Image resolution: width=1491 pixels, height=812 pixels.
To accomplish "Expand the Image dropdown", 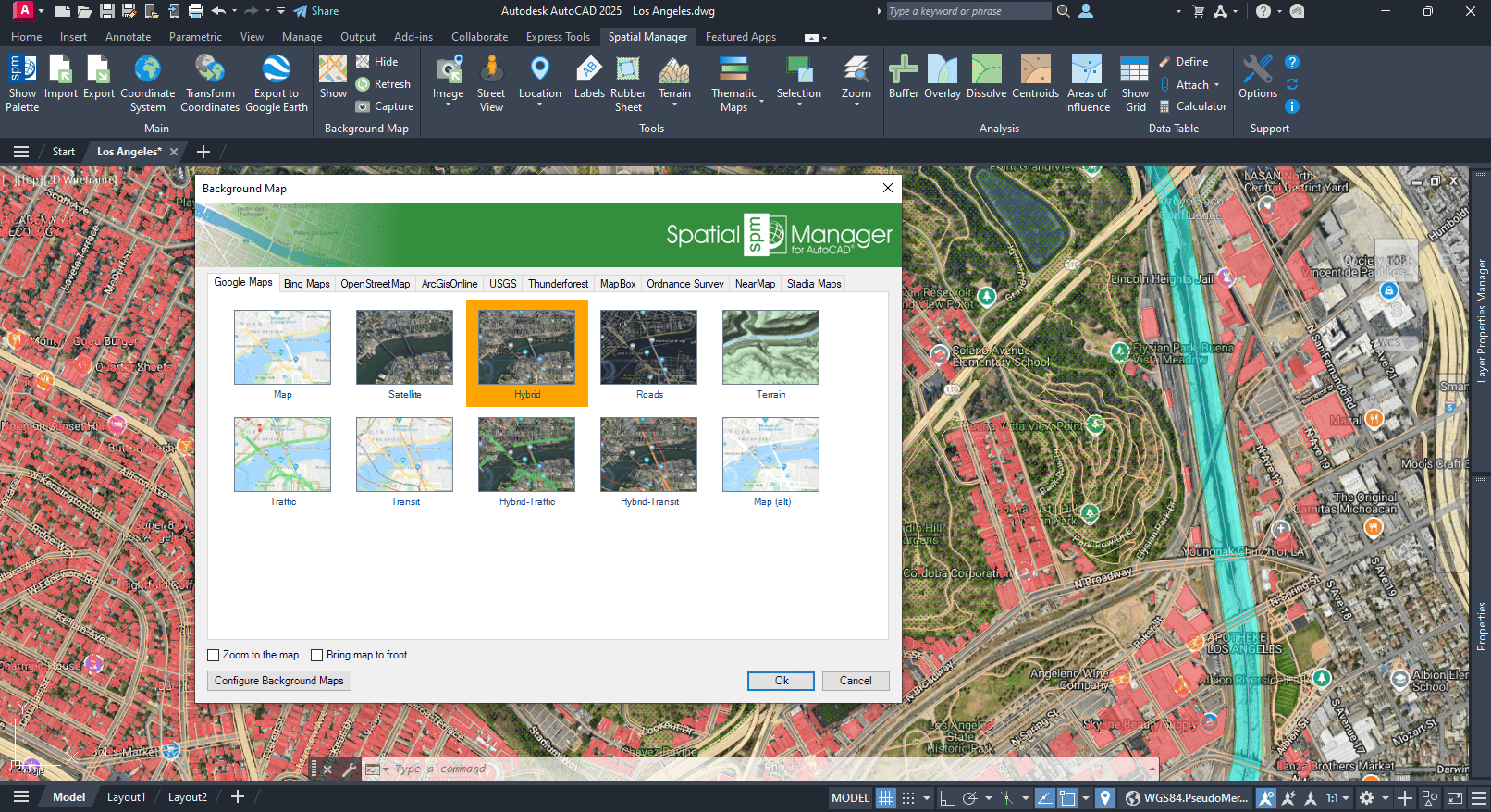I will point(448,105).
